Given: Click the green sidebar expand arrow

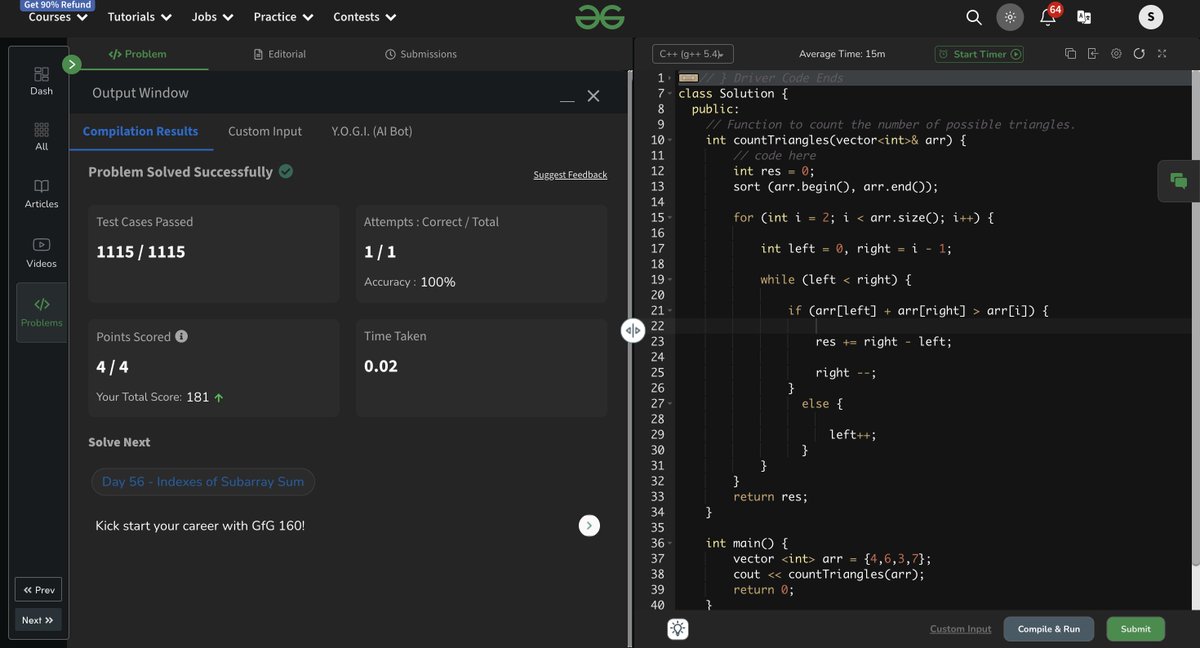Looking at the screenshot, I should (71, 65).
